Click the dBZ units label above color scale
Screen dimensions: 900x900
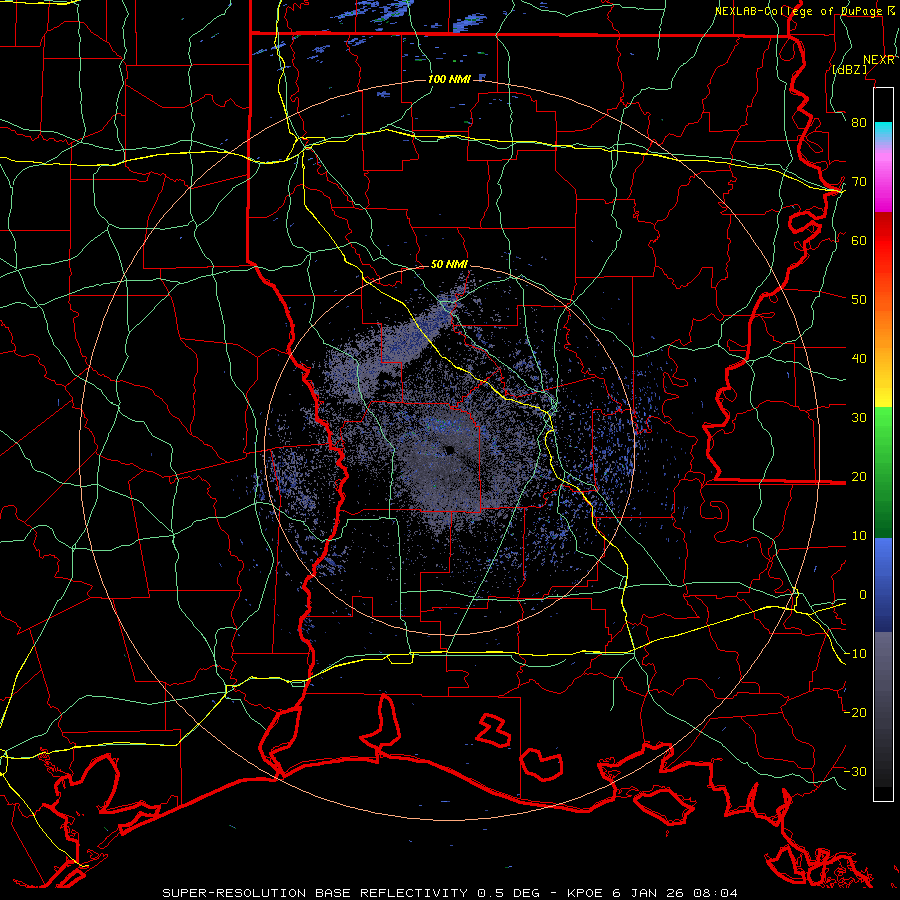(x=849, y=69)
